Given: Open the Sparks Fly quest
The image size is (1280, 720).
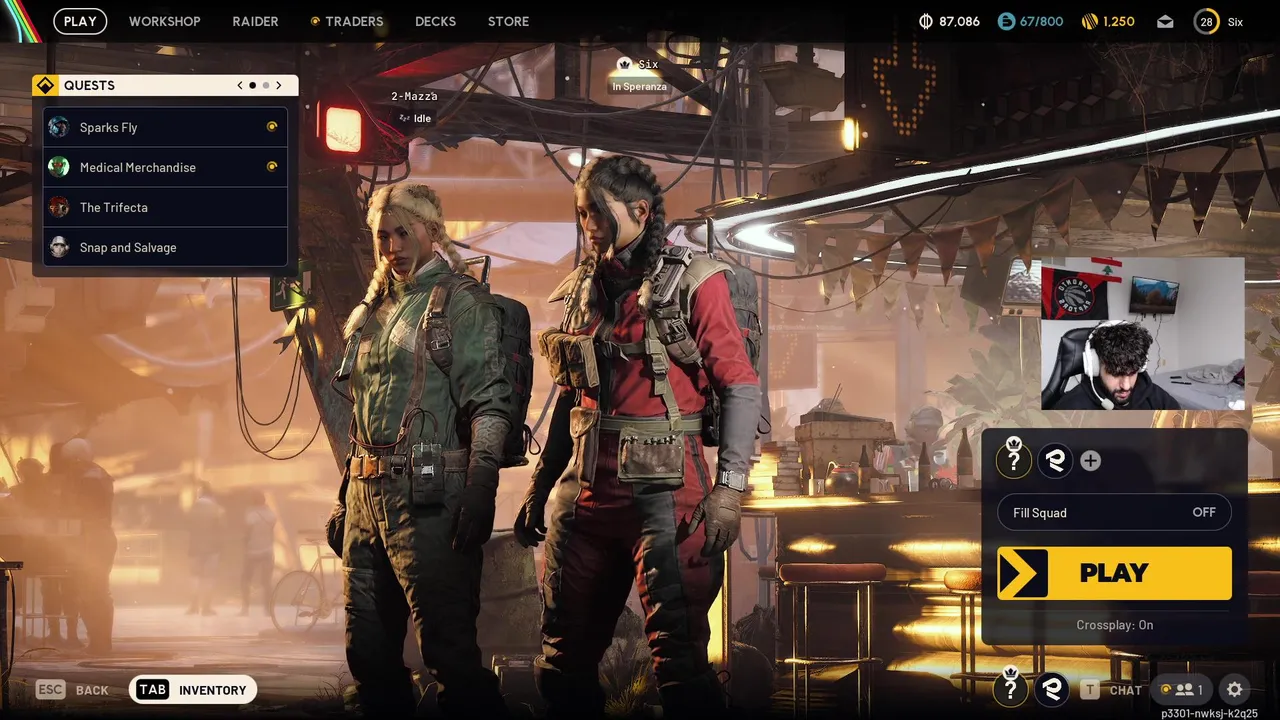Looking at the screenshot, I should click(x=165, y=127).
